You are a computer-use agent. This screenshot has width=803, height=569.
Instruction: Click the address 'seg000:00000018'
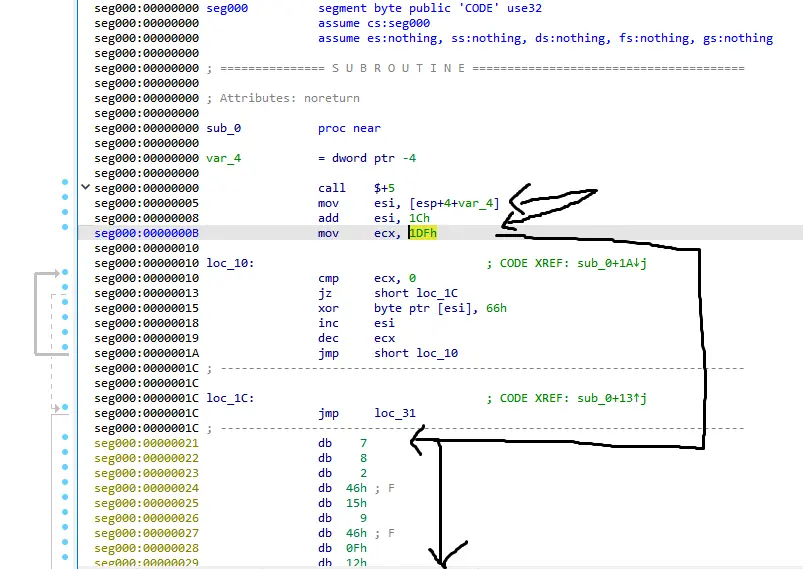[x=146, y=323]
